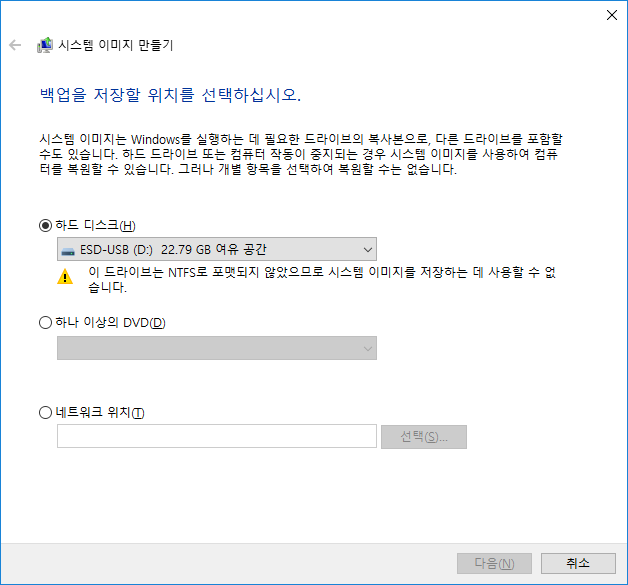Click the 취소 cancel button
628x585 pixels.
click(x=578, y=563)
